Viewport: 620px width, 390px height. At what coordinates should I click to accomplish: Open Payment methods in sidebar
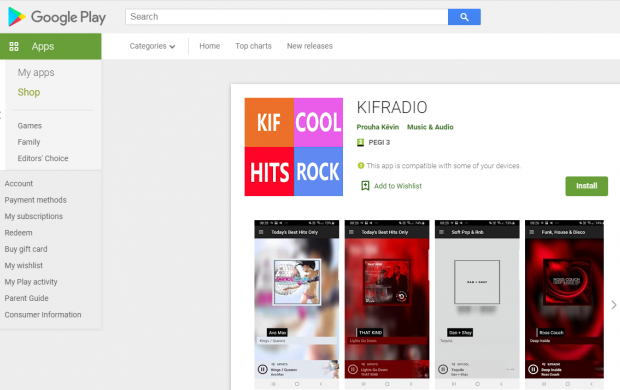[x=36, y=200]
